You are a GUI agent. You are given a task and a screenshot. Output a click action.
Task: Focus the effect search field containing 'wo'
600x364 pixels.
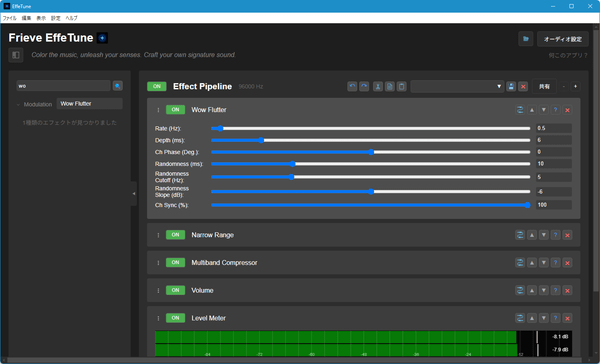coord(64,86)
